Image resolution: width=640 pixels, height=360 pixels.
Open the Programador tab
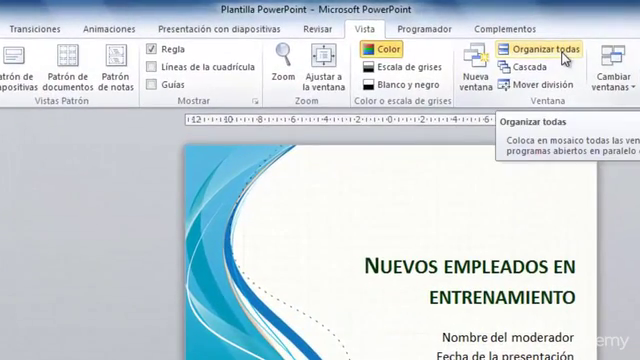point(424,29)
